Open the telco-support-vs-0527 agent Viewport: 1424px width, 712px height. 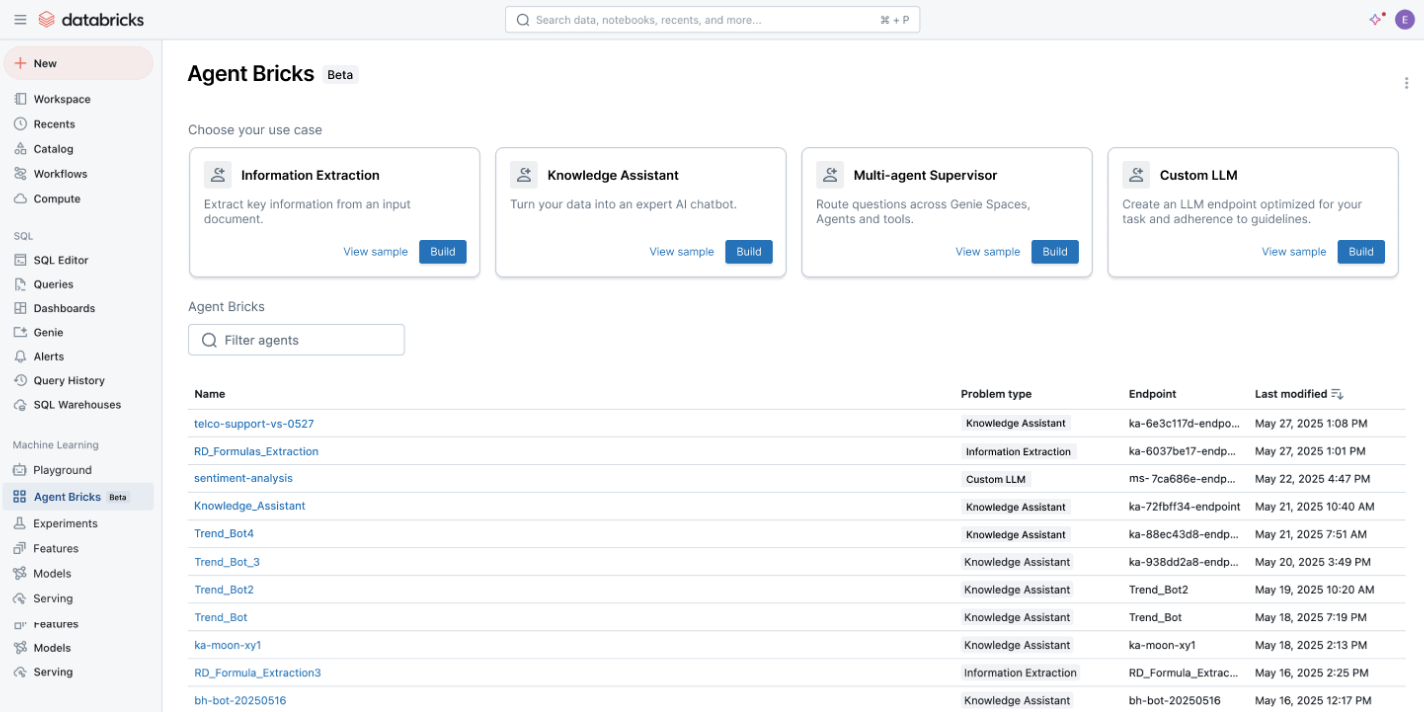(254, 424)
